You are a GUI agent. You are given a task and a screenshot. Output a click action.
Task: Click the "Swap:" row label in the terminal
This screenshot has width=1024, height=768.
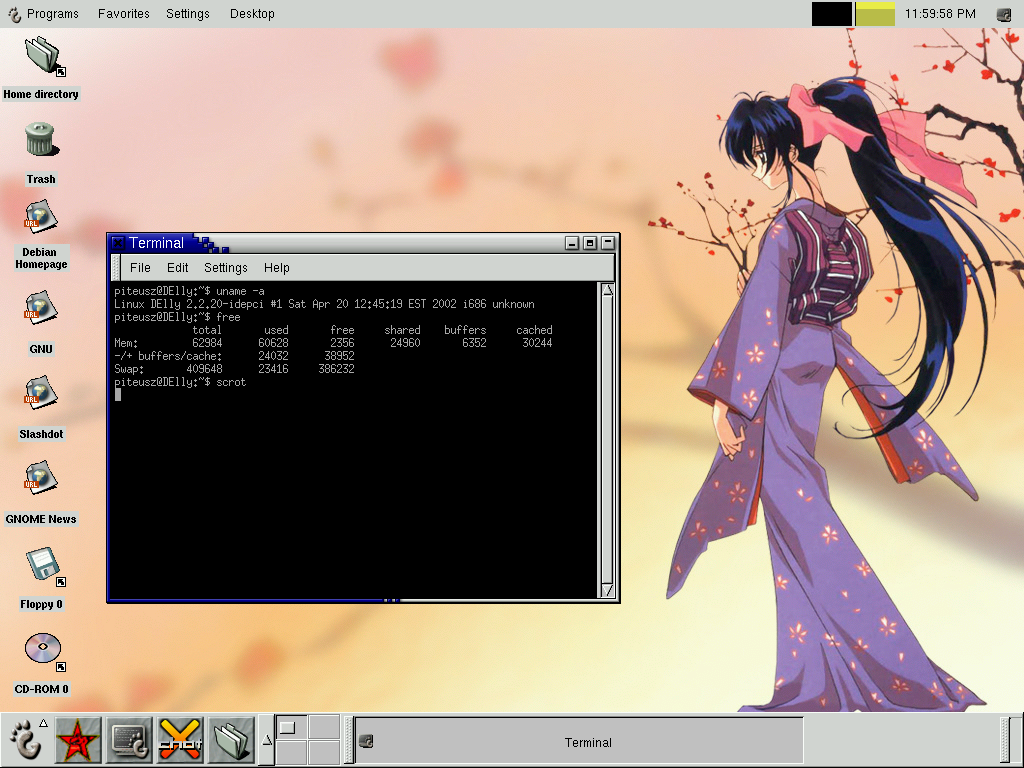(x=129, y=369)
